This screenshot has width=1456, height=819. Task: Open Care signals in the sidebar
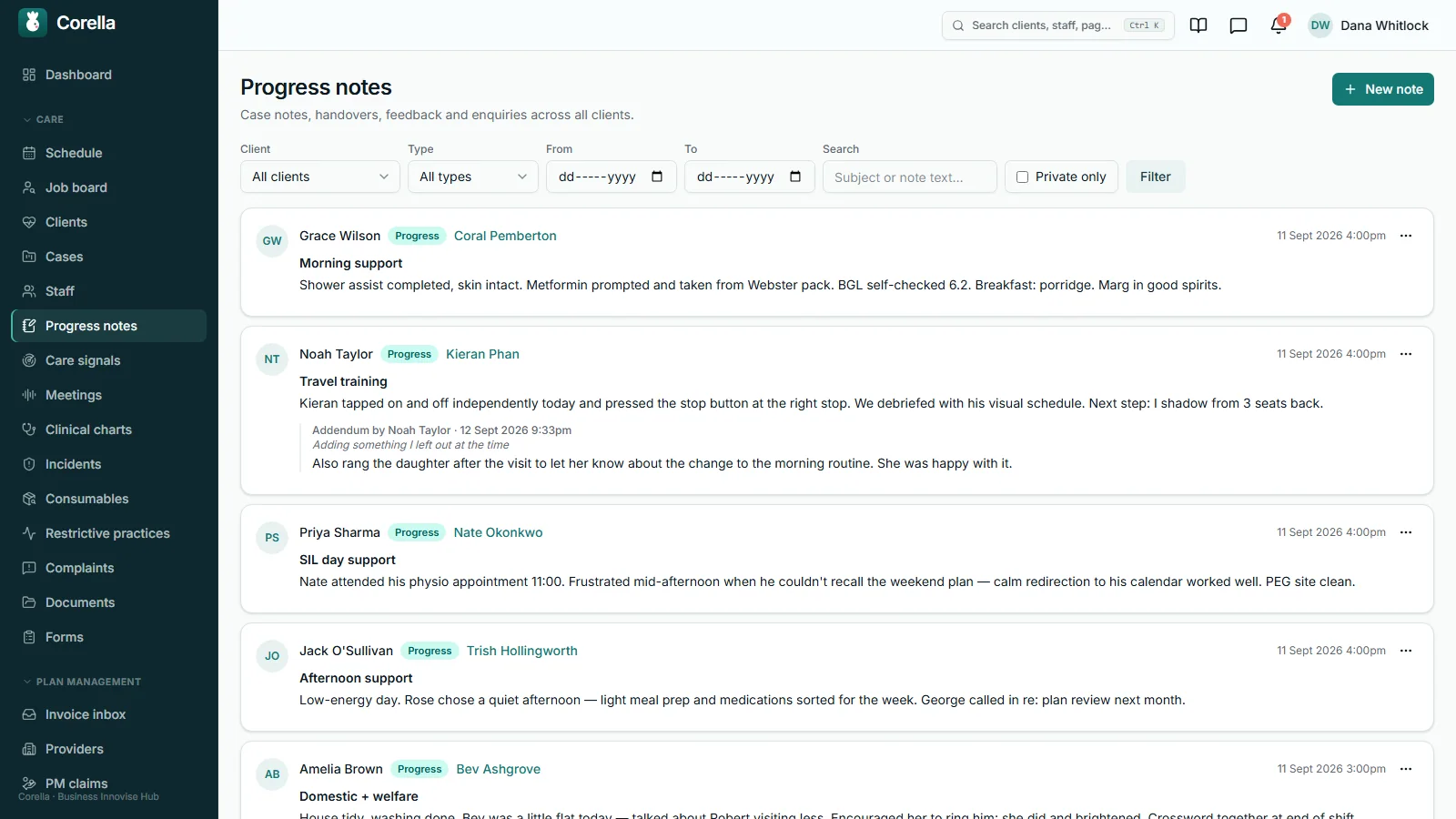(x=108, y=360)
